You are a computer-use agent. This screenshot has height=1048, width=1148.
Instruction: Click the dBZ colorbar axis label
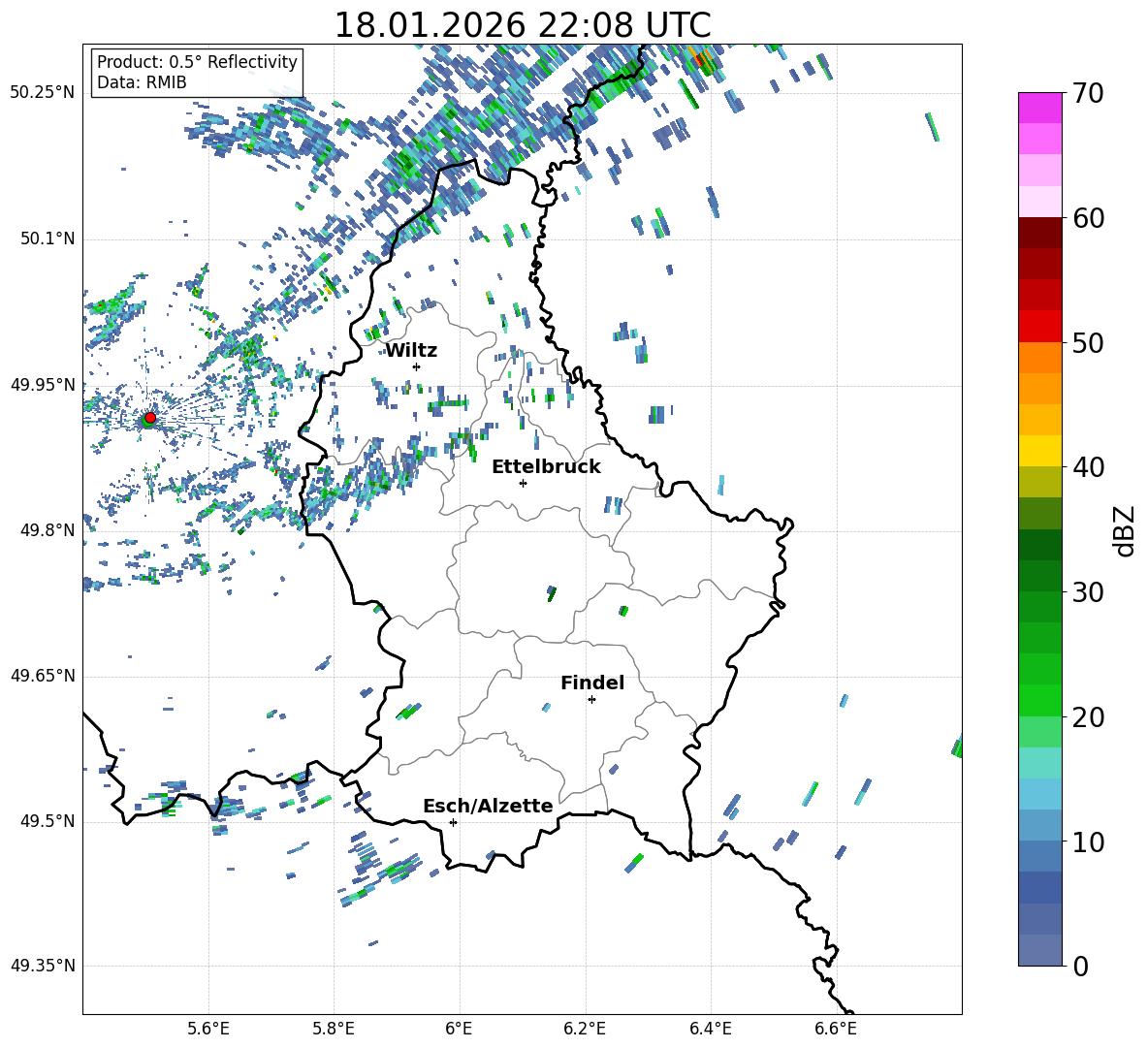click(x=1125, y=530)
